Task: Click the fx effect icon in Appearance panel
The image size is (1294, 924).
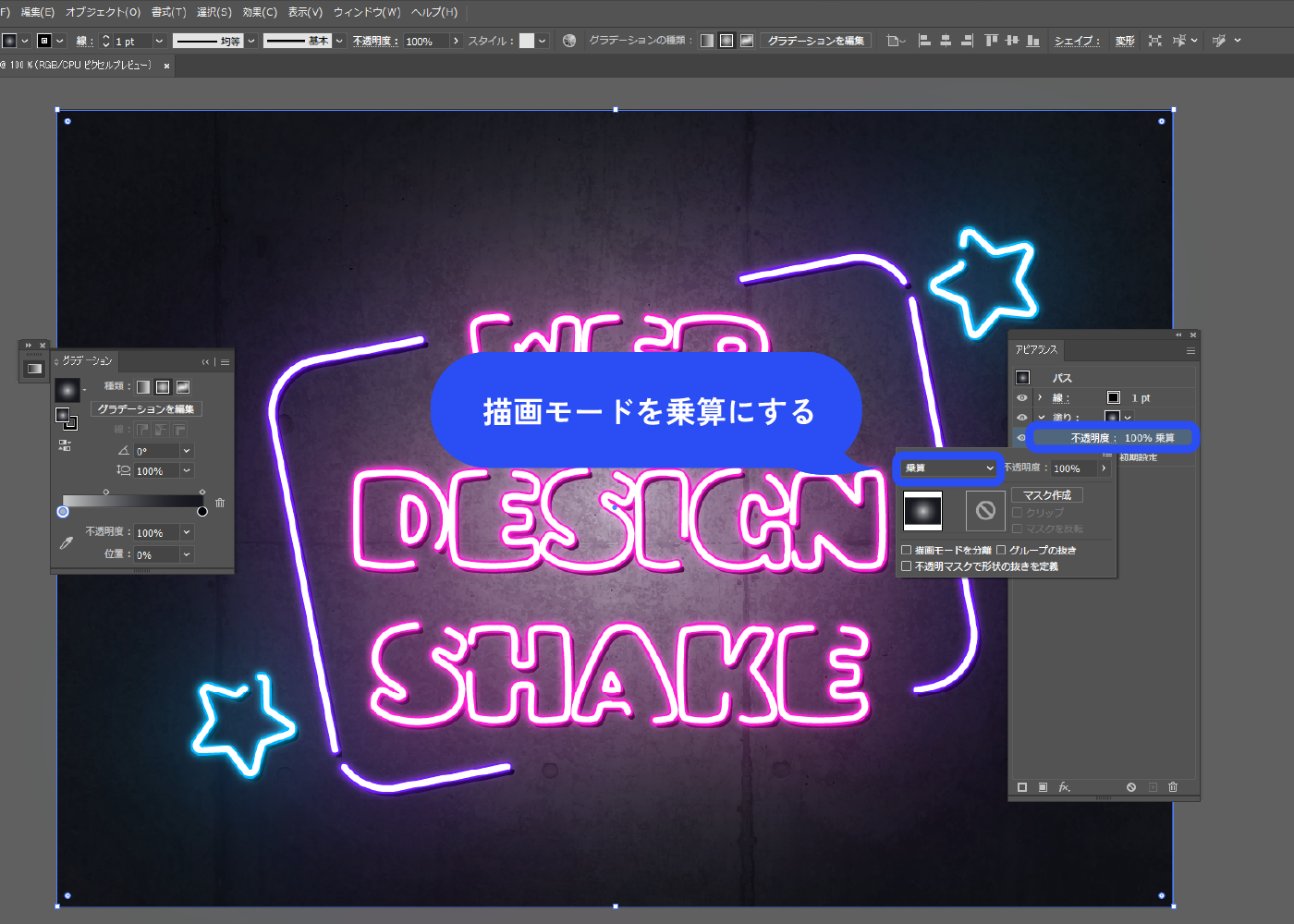Action: click(1064, 787)
